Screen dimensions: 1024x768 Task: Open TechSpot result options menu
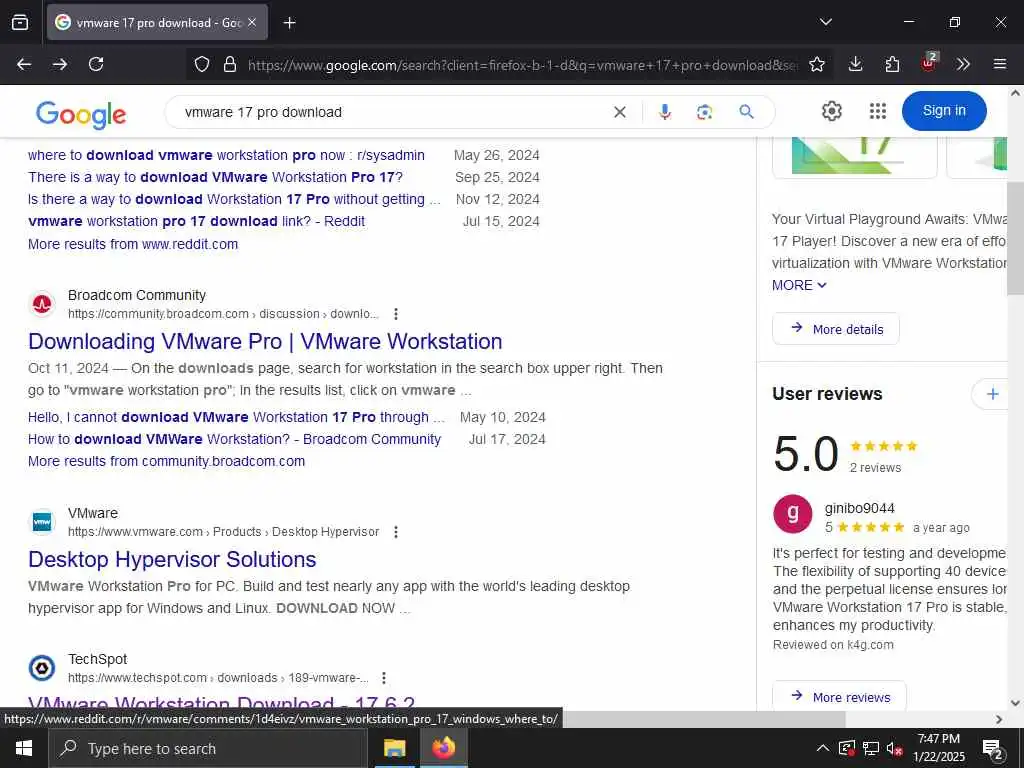pyautogui.click(x=384, y=678)
